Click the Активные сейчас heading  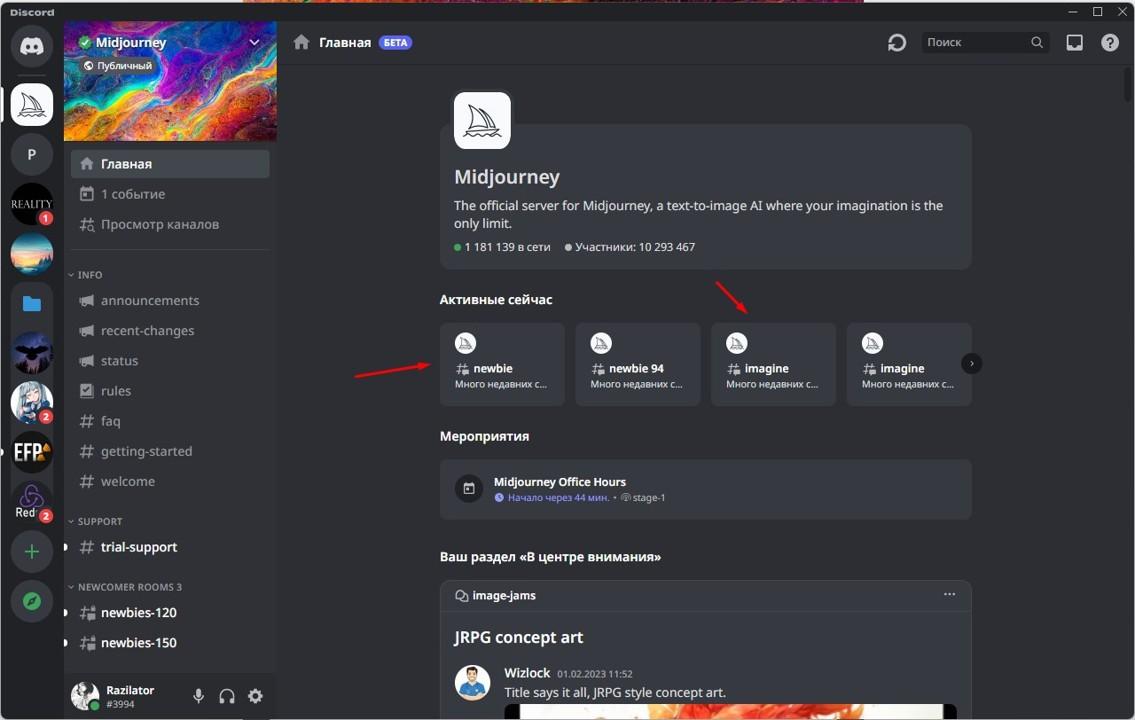point(496,300)
